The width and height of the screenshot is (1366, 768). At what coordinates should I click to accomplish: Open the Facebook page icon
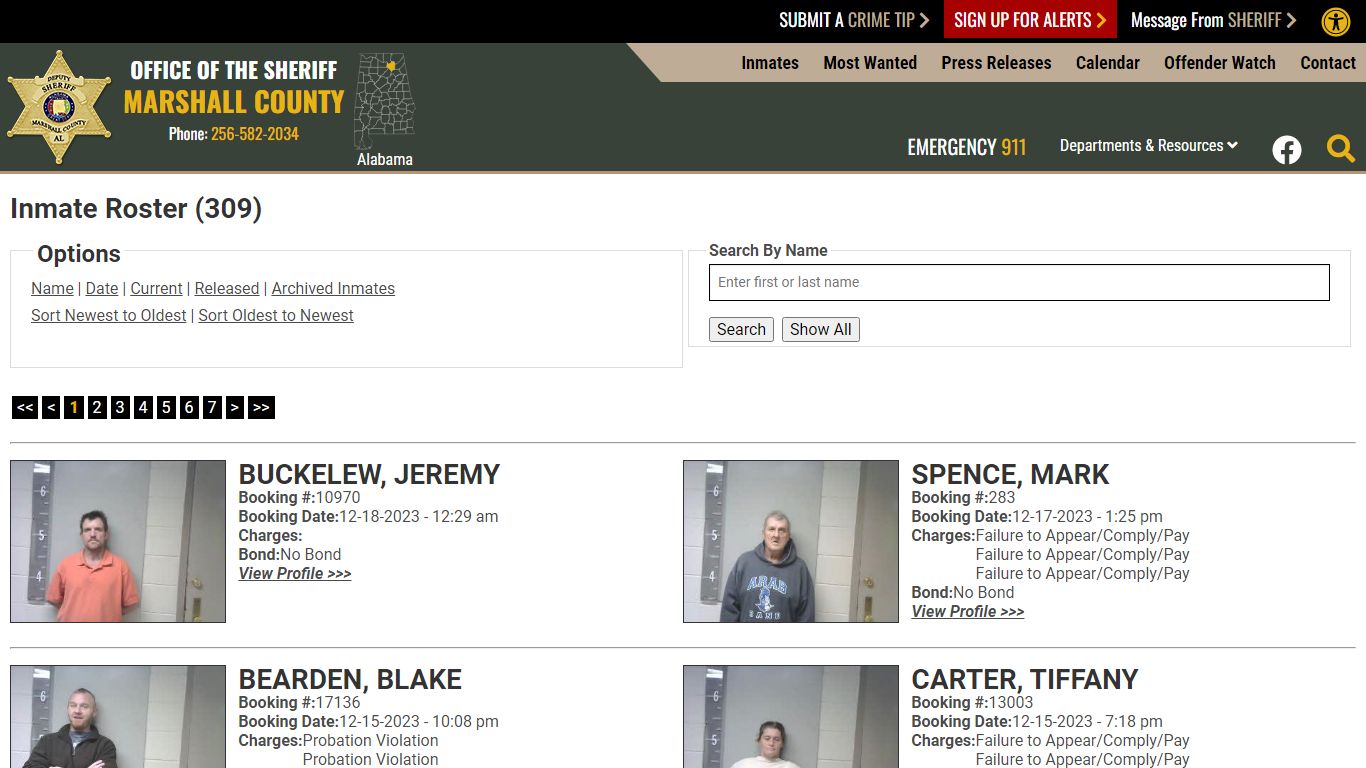click(x=1287, y=150)
